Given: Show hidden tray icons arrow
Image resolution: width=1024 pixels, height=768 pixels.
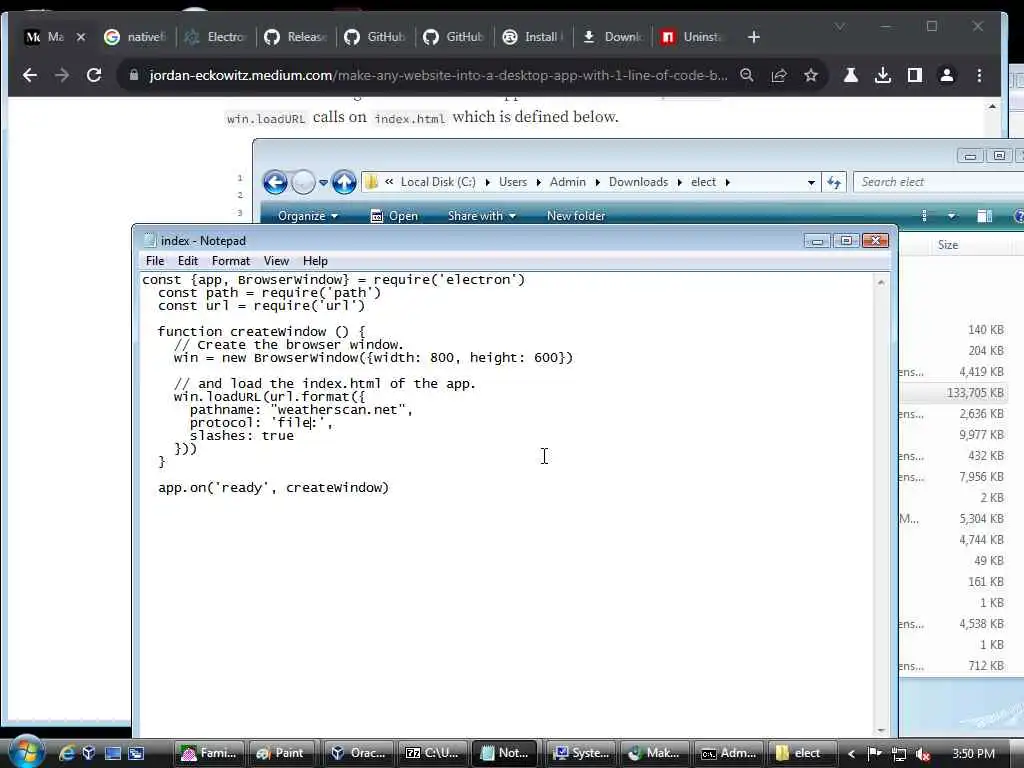Looking at the screenshot, I should [851, 754].
